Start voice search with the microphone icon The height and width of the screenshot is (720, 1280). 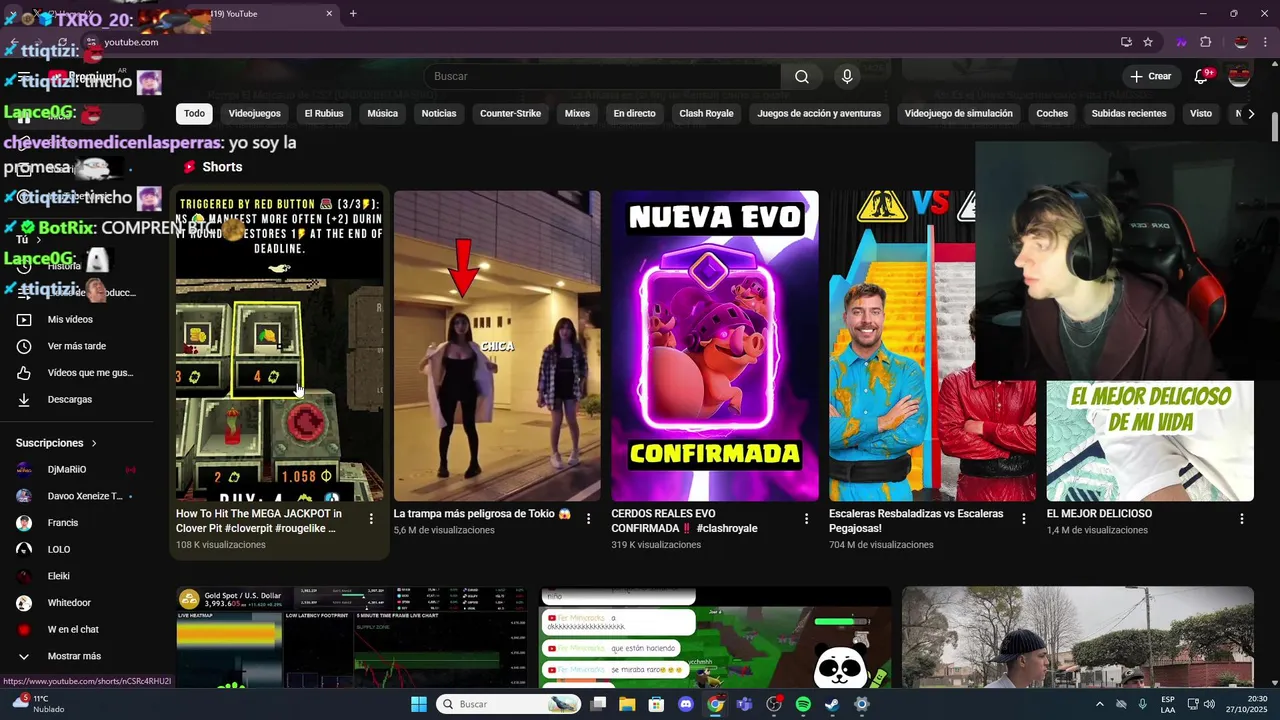847,77
